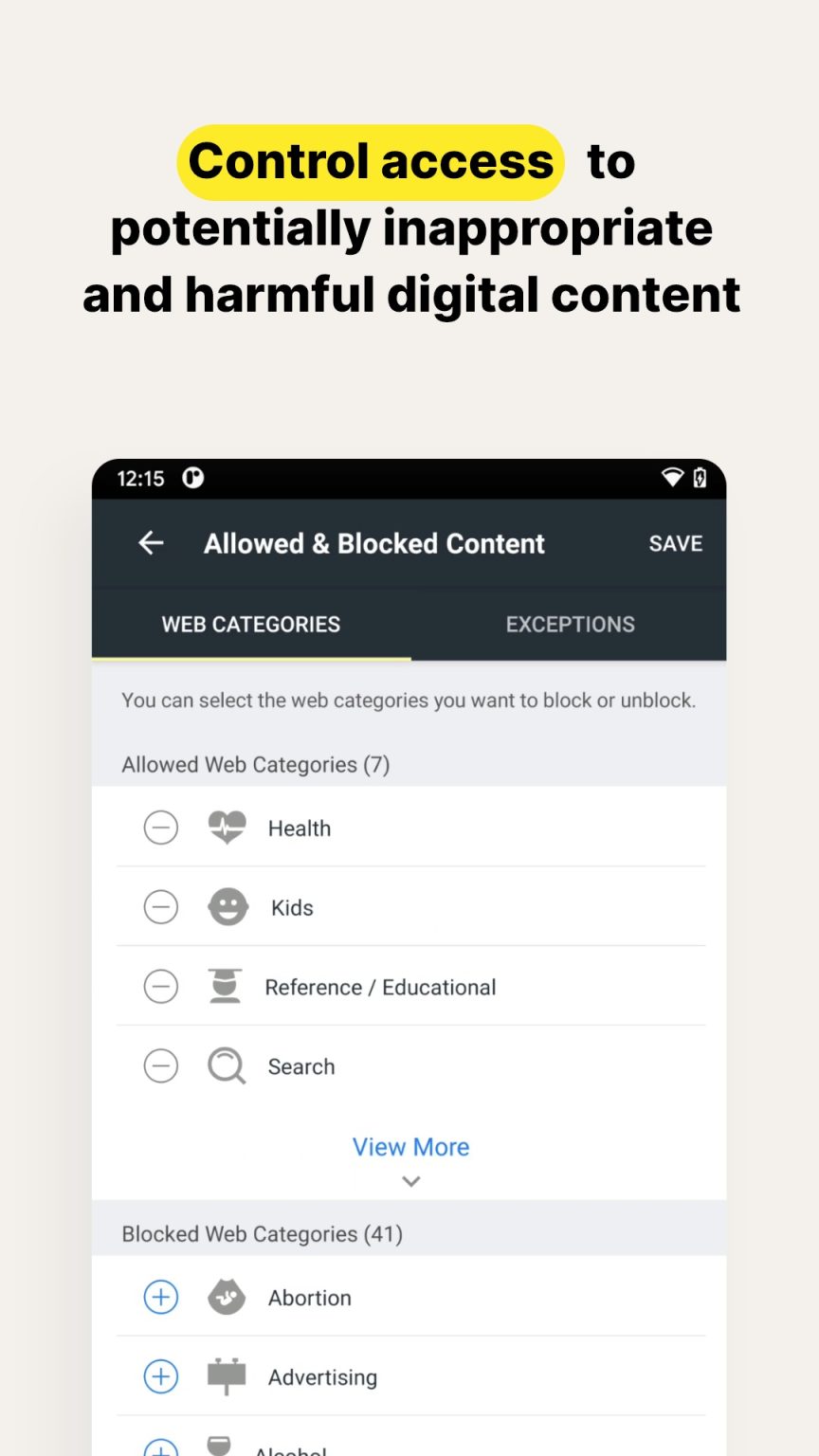Block the Kids web category
This screenshot has width=819, height=1456.
point(160,906)
